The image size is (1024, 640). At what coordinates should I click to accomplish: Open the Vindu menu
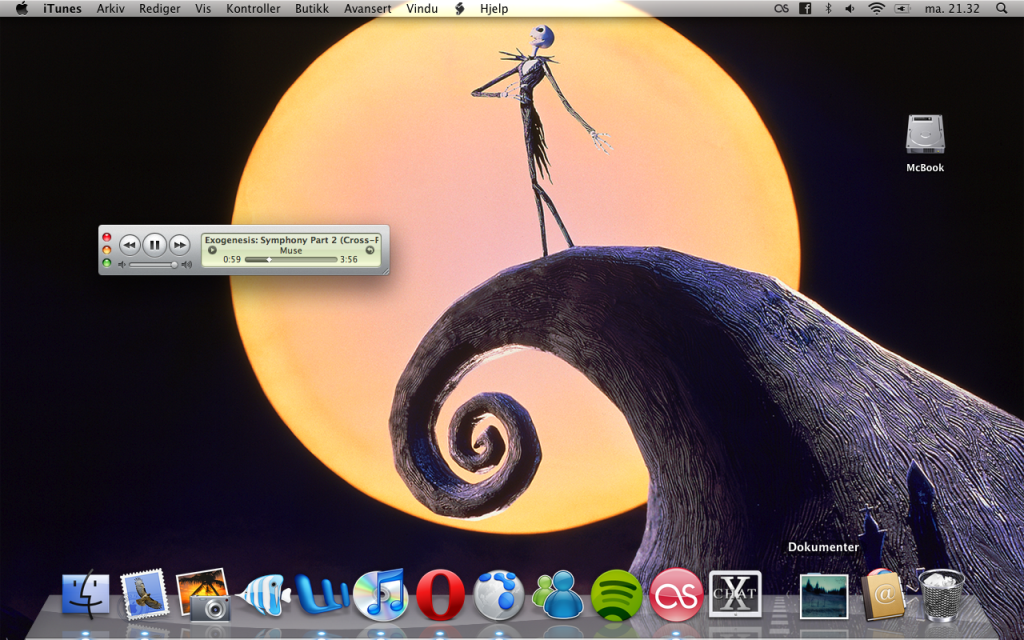(x=422, y=8)
